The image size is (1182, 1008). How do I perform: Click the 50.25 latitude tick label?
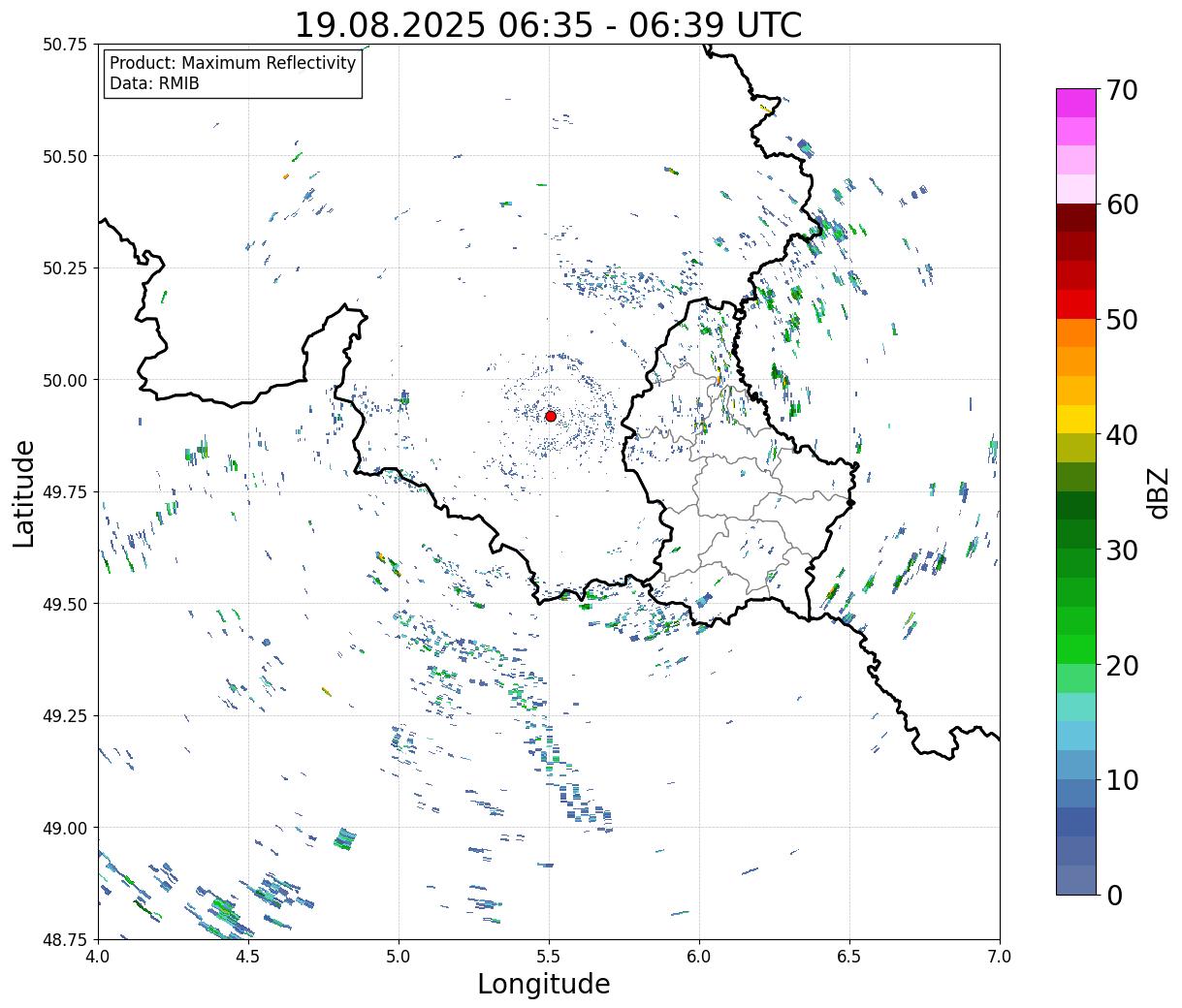(65, 268)
